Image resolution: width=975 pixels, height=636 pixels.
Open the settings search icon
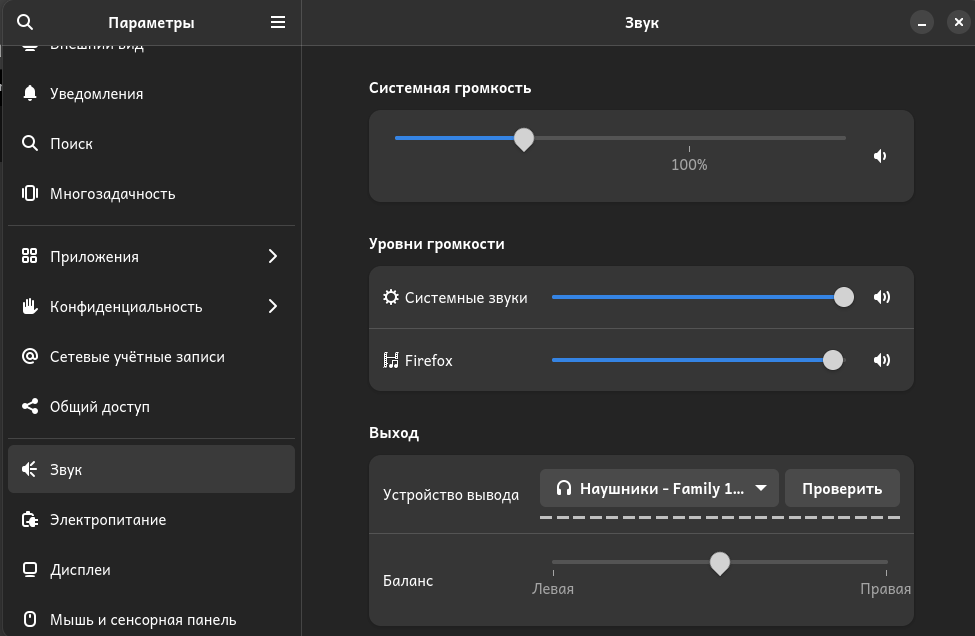click(25, 22)
